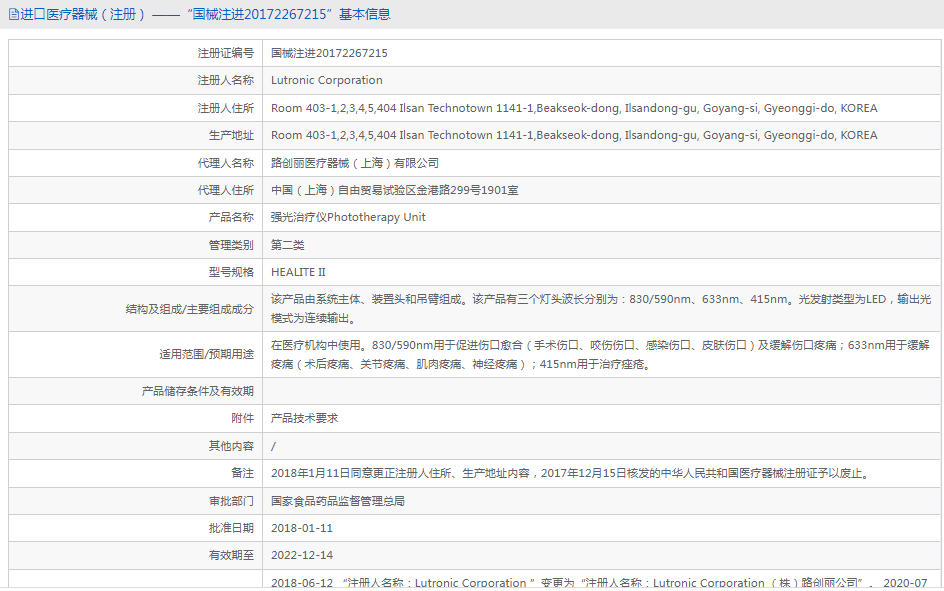Select the Lutronic Corporation value

coord(327,80)
